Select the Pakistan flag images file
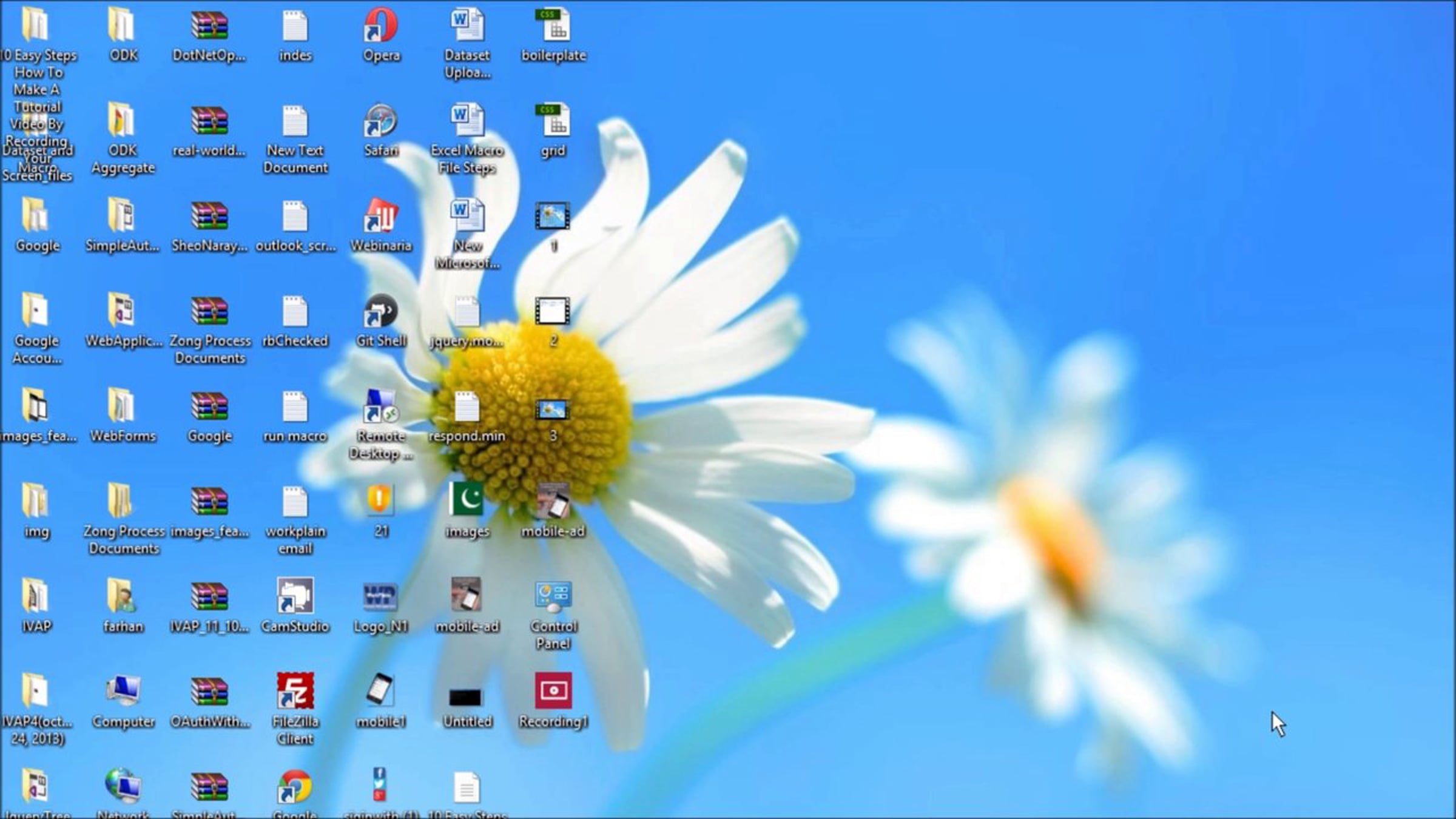 tap(467, 500)
